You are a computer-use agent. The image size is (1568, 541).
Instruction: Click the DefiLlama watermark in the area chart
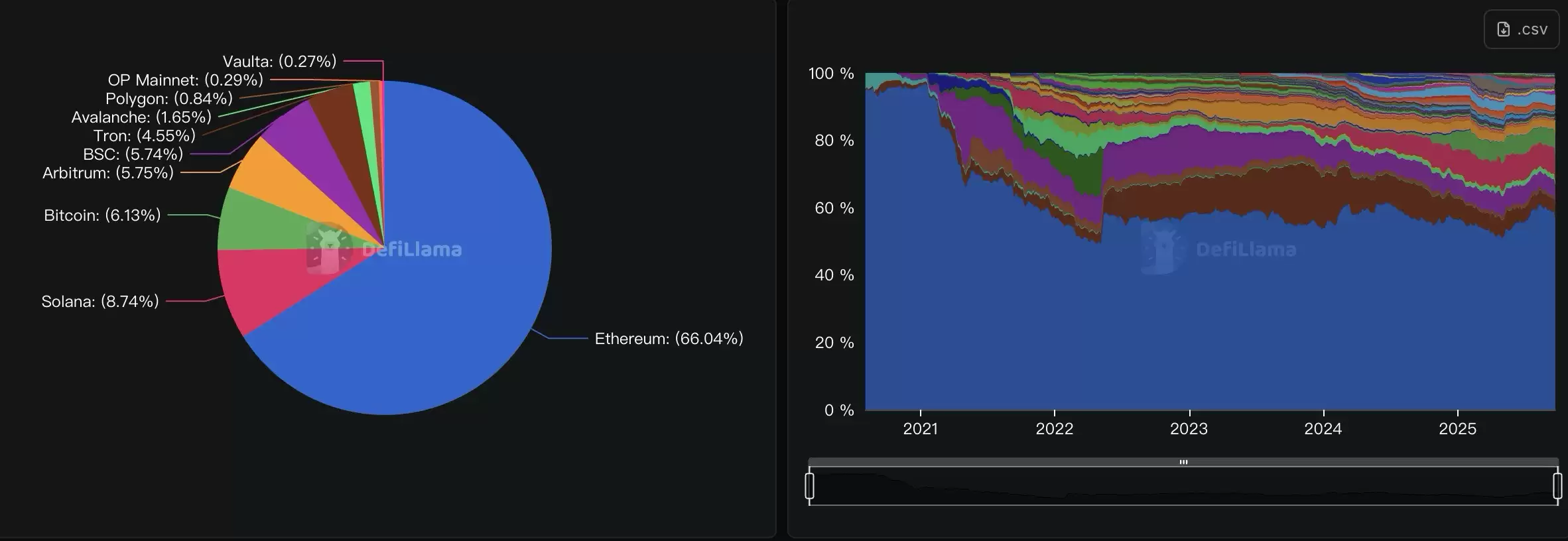[1219, 249]
